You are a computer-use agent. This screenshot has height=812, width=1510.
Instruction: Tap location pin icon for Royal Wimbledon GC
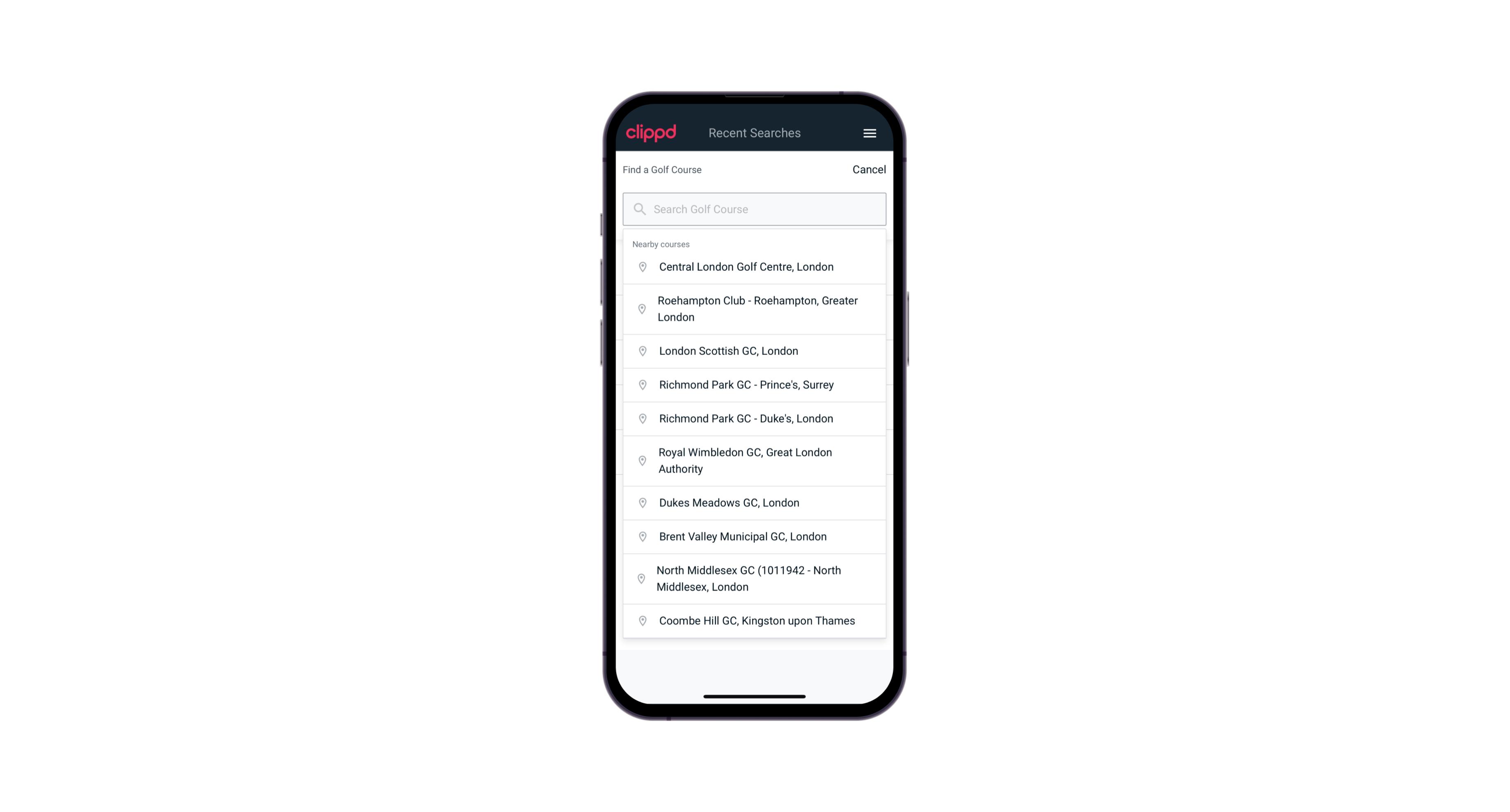tap(642, 460)
